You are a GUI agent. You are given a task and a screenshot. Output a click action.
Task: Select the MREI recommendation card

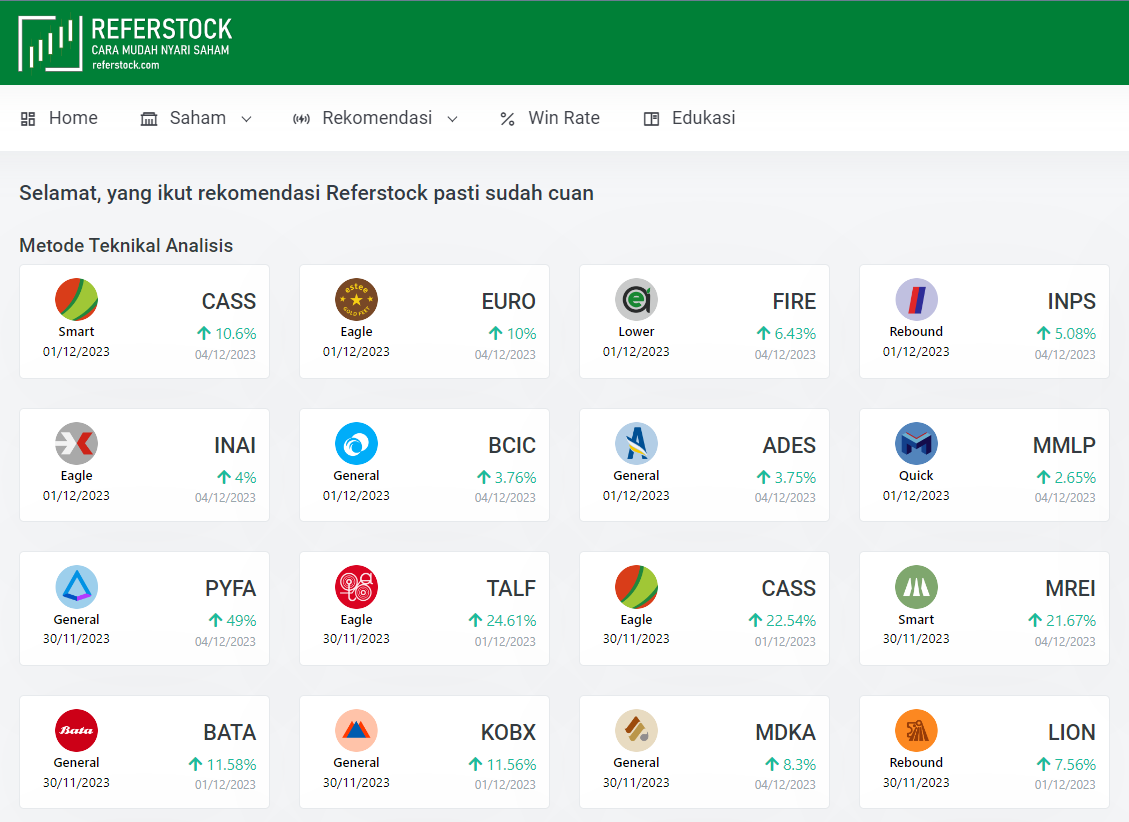pos(984,608)
